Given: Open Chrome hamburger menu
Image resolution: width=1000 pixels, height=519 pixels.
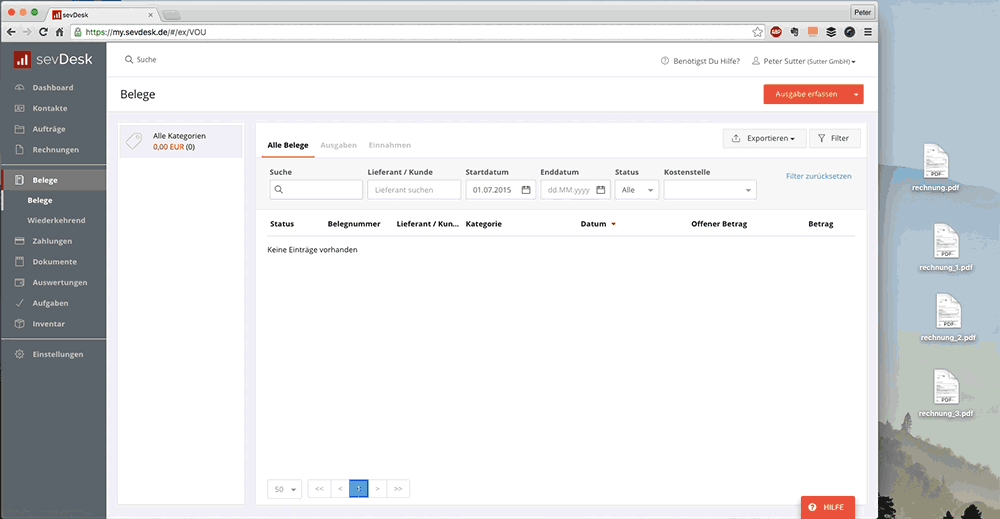Looking at the screenshot, I should click(868, 32).
